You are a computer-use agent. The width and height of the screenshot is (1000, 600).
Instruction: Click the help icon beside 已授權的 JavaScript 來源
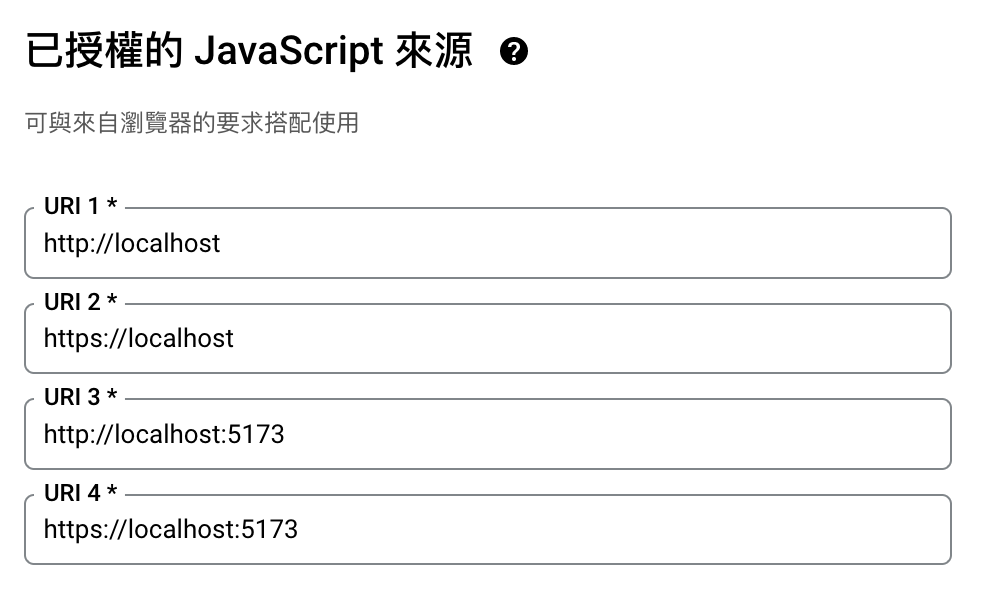tap(514, 51)
